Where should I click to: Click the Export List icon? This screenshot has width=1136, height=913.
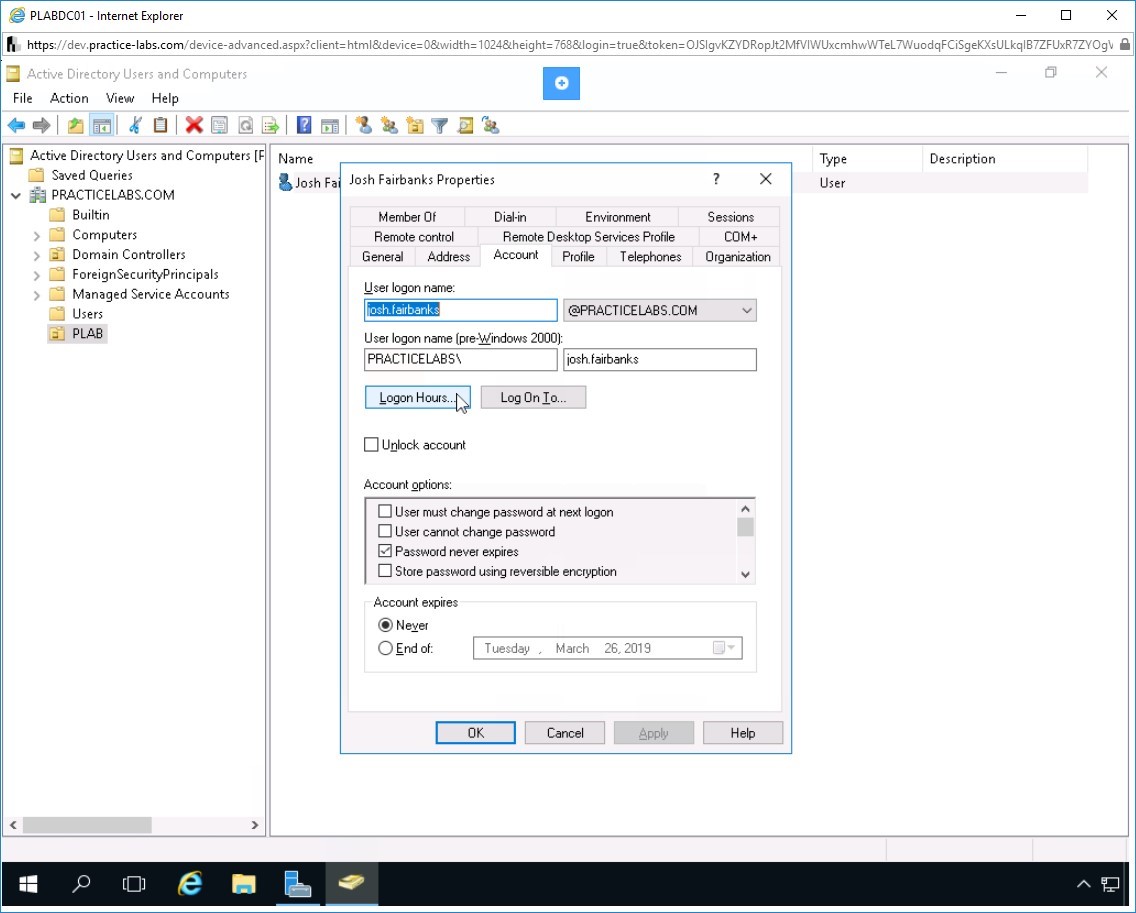(x=270, y=125)
